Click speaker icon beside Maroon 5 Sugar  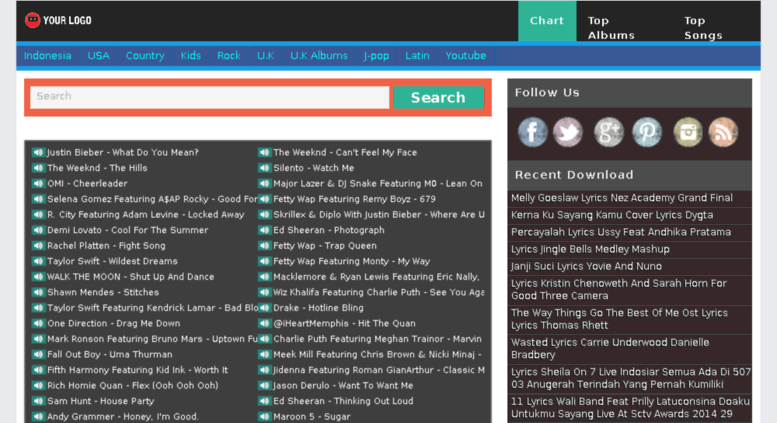coord(265,417)
